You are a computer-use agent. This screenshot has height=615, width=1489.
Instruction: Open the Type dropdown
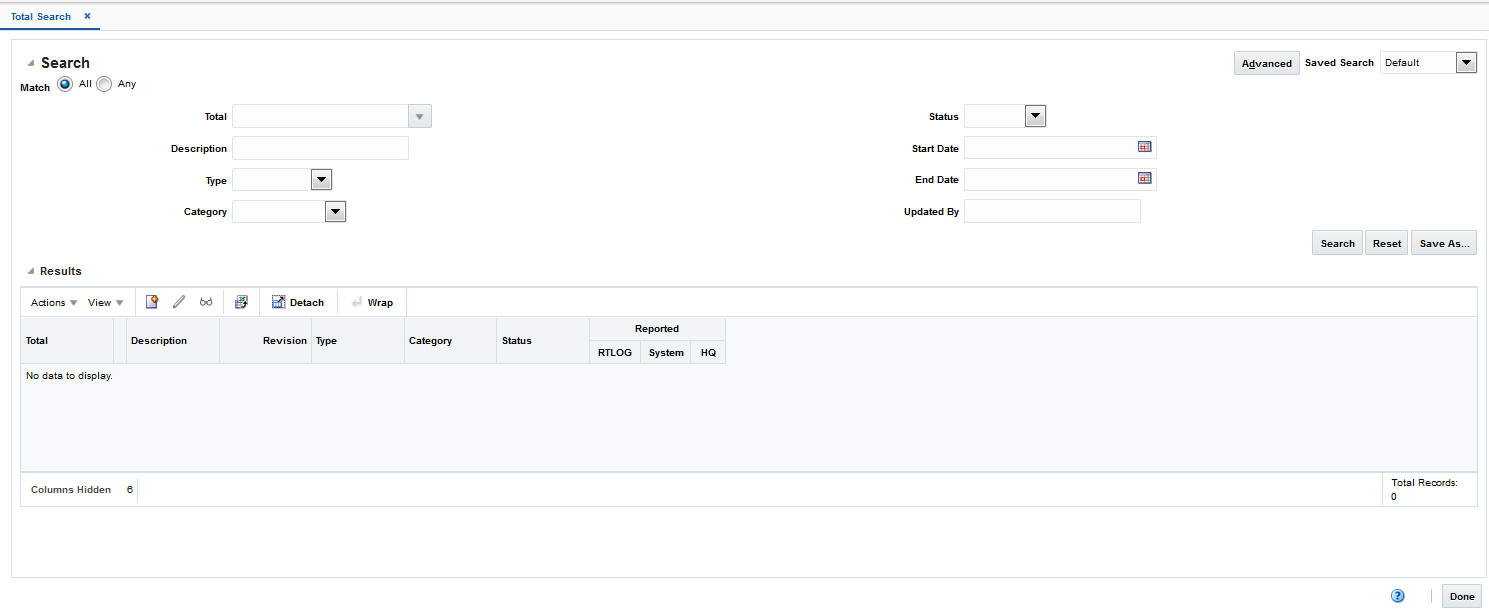[x=321, y=179]
